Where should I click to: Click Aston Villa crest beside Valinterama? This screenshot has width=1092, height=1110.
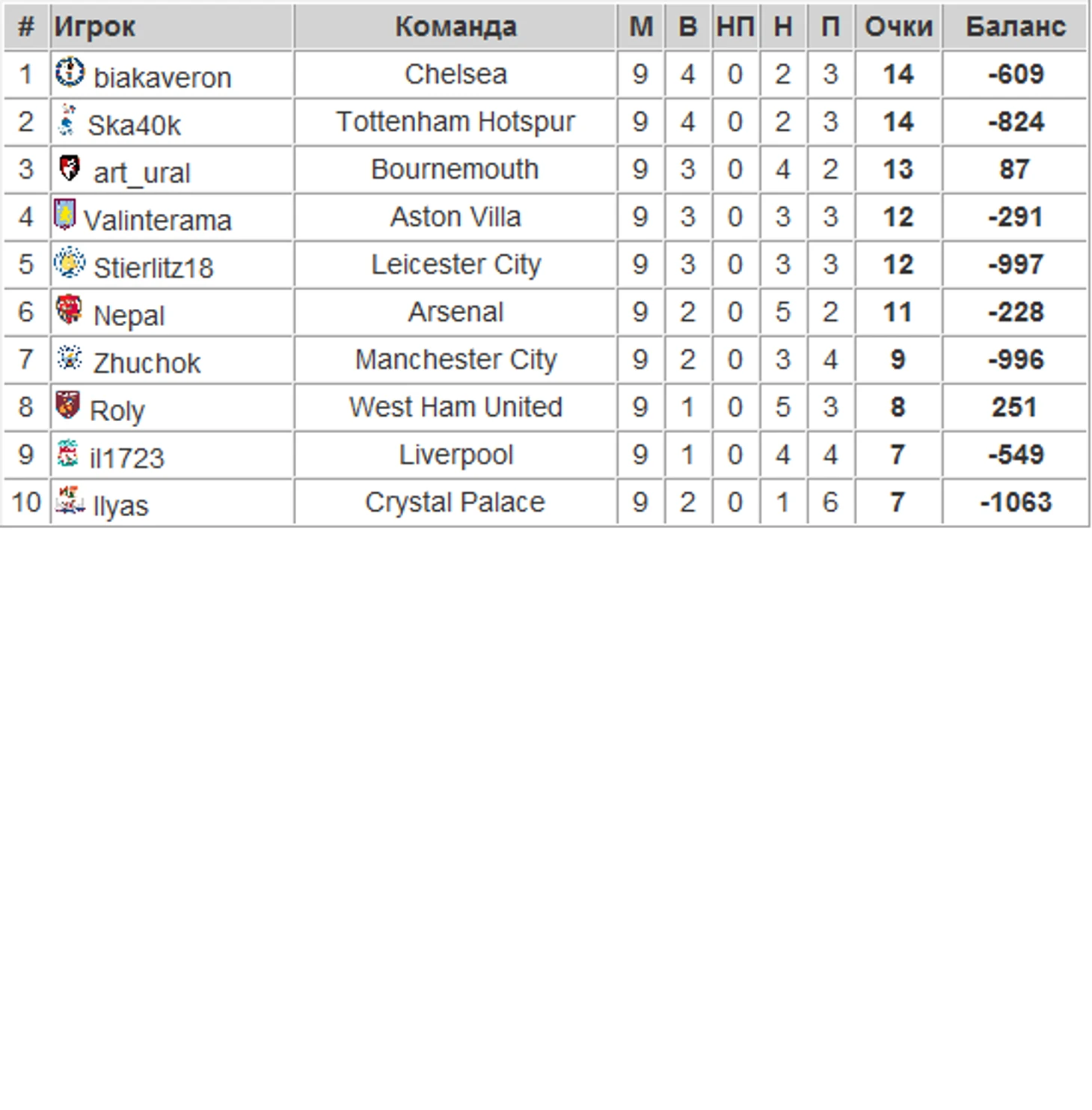65,215
